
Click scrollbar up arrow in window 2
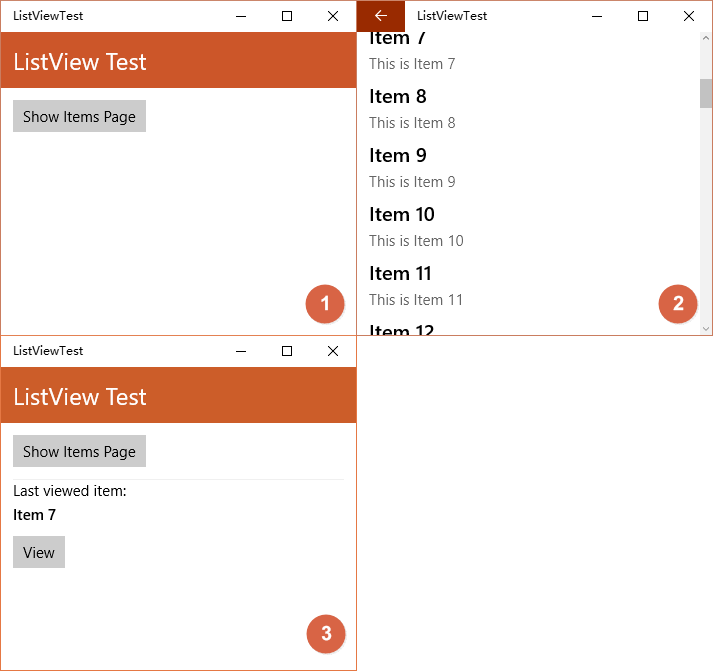tap(706, 38)
